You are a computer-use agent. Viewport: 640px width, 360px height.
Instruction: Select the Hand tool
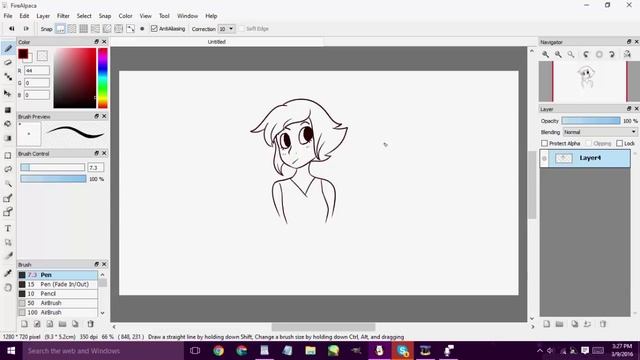tap(8, 287)
